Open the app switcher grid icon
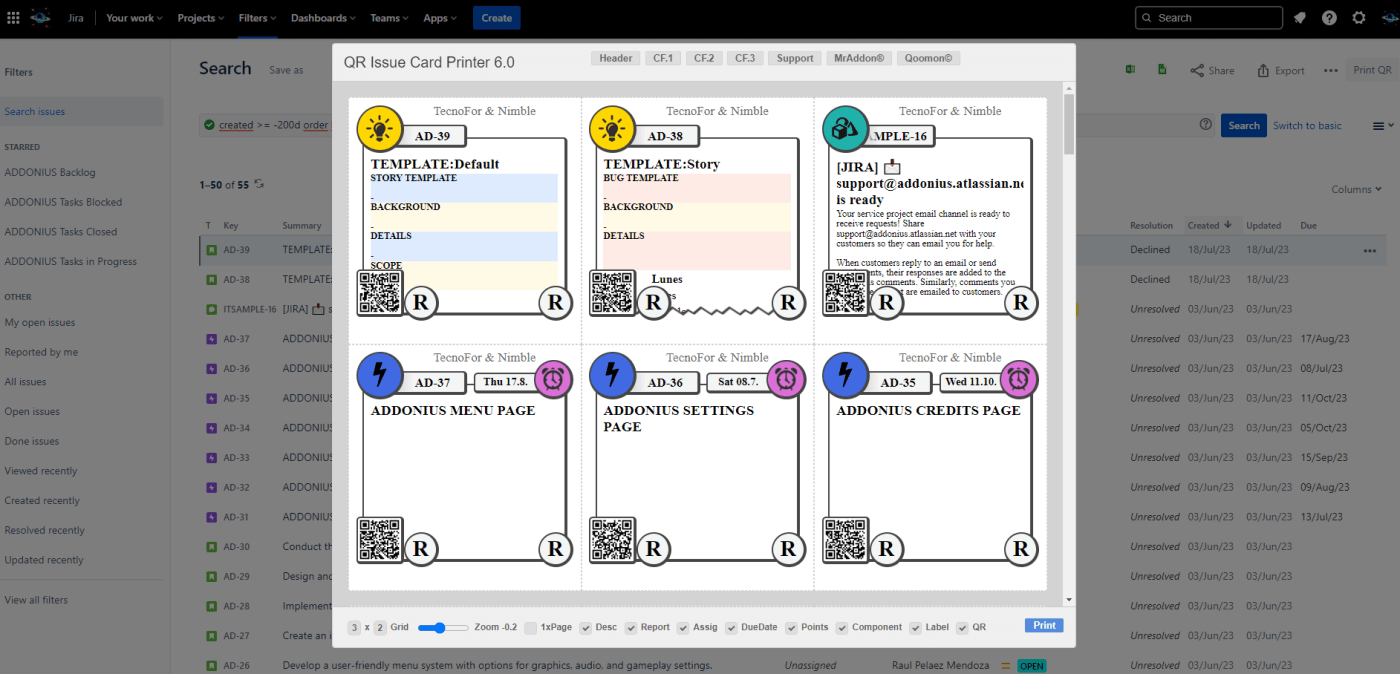Image resolution: width=1400 pixels, height=674 pixels. 13,18
